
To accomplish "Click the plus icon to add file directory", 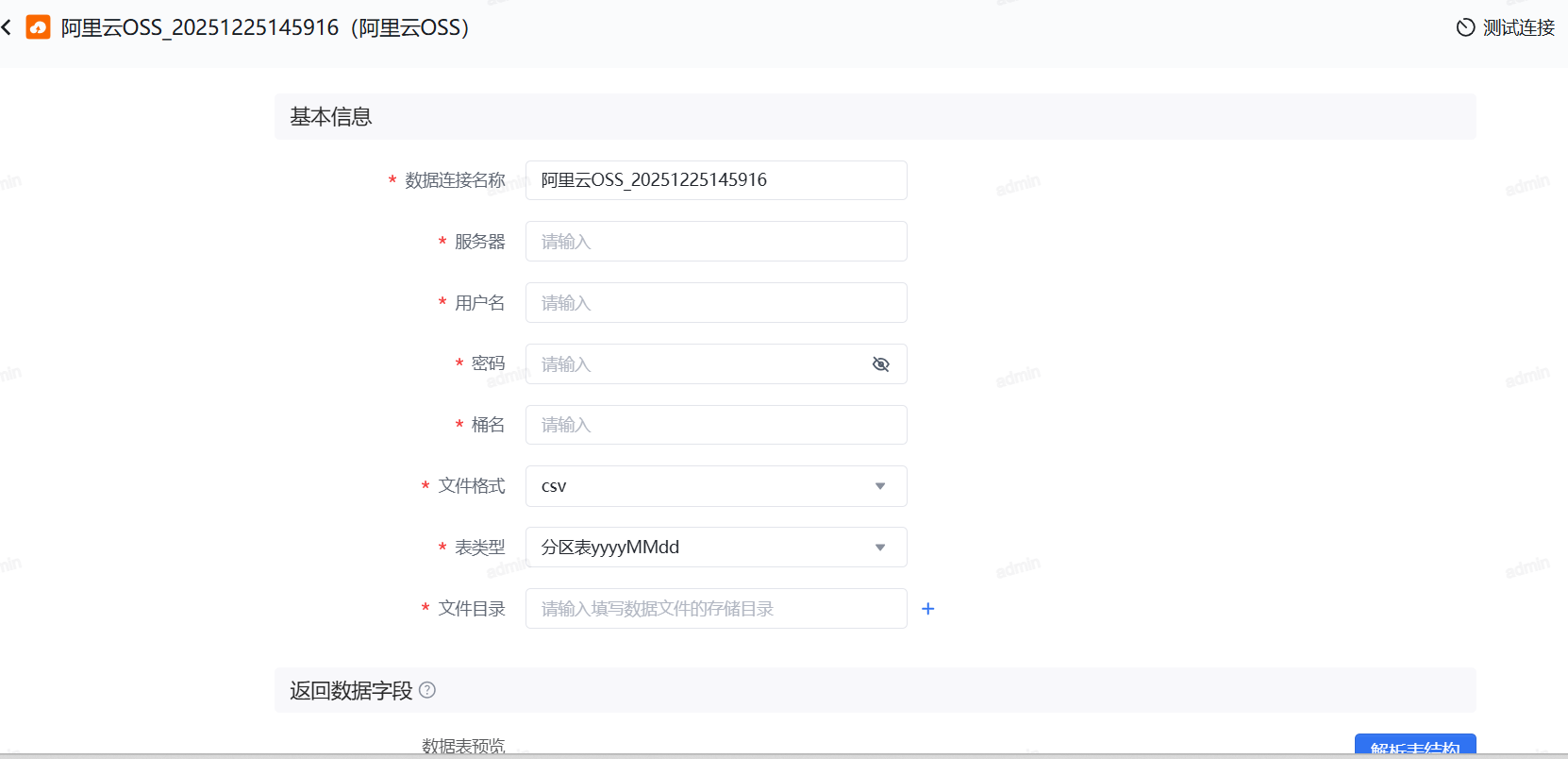I will click(928, 609).
